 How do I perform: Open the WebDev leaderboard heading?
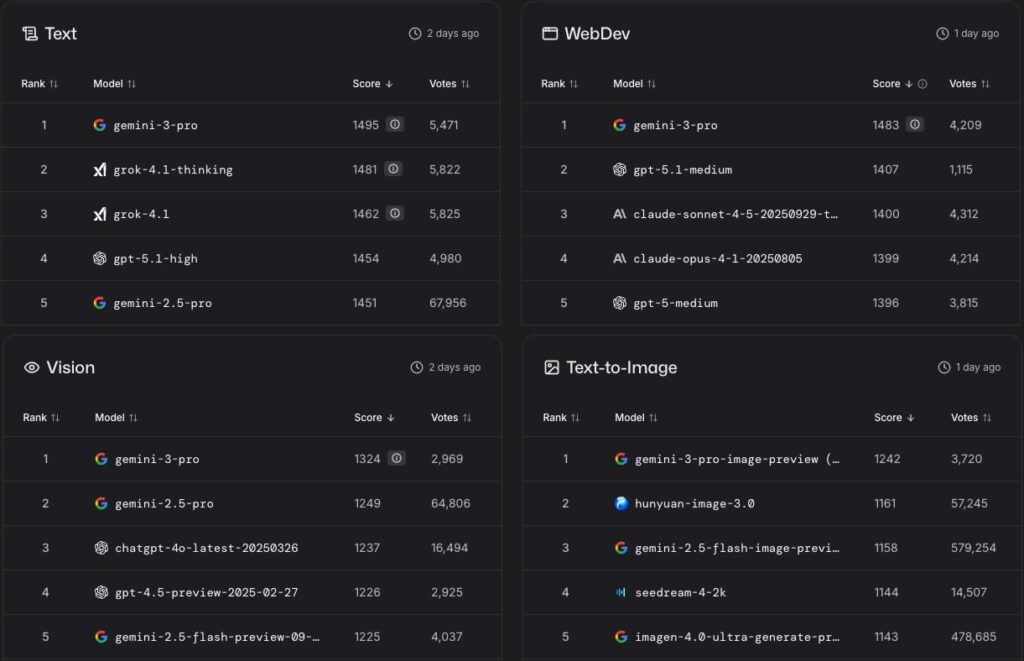pos(597,34)
